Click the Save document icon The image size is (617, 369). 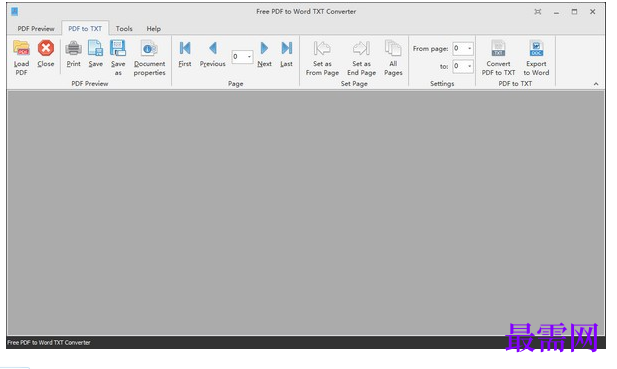tap(96, 48)
